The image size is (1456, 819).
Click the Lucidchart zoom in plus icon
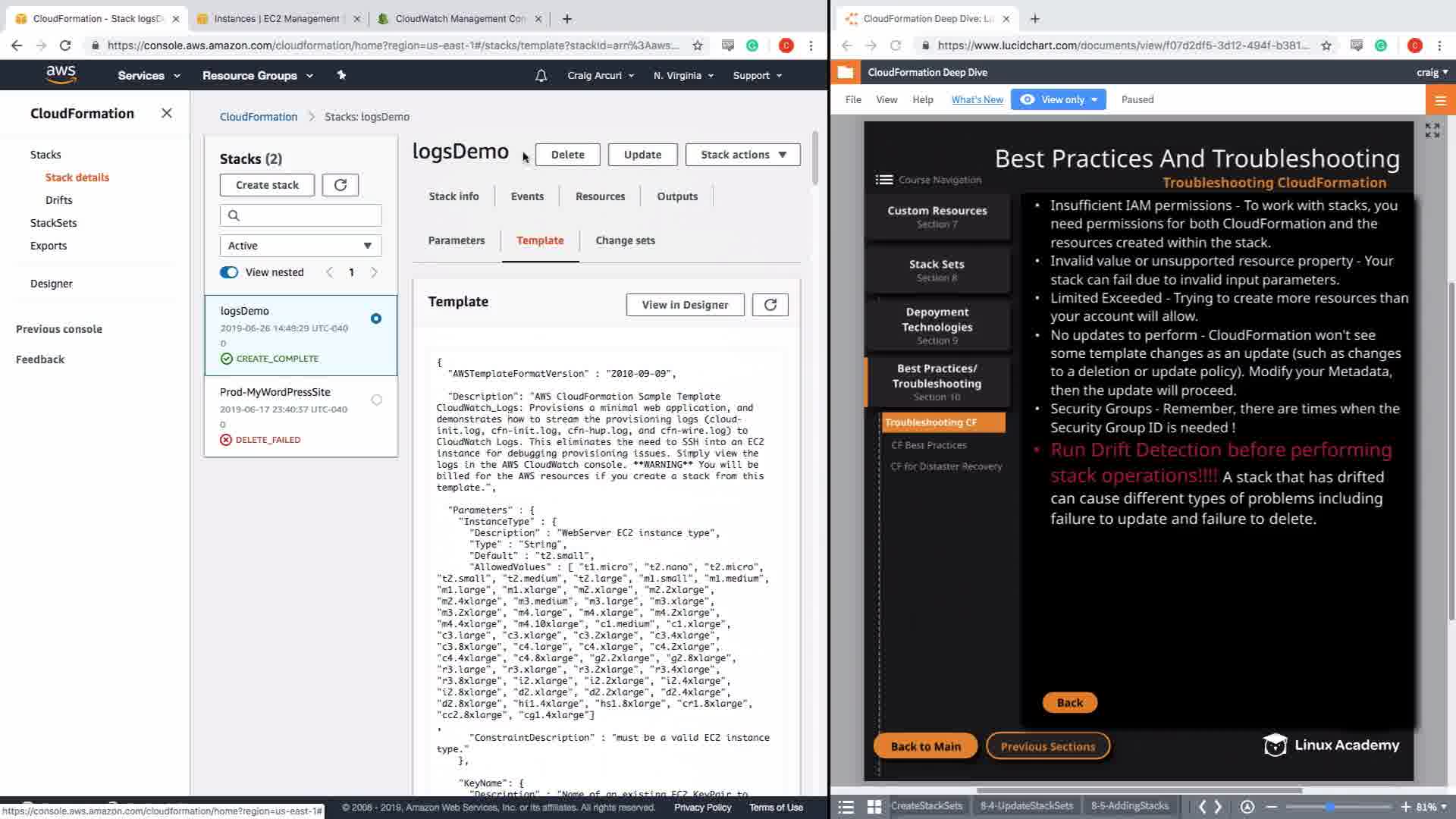click(x=1405, y=807)
